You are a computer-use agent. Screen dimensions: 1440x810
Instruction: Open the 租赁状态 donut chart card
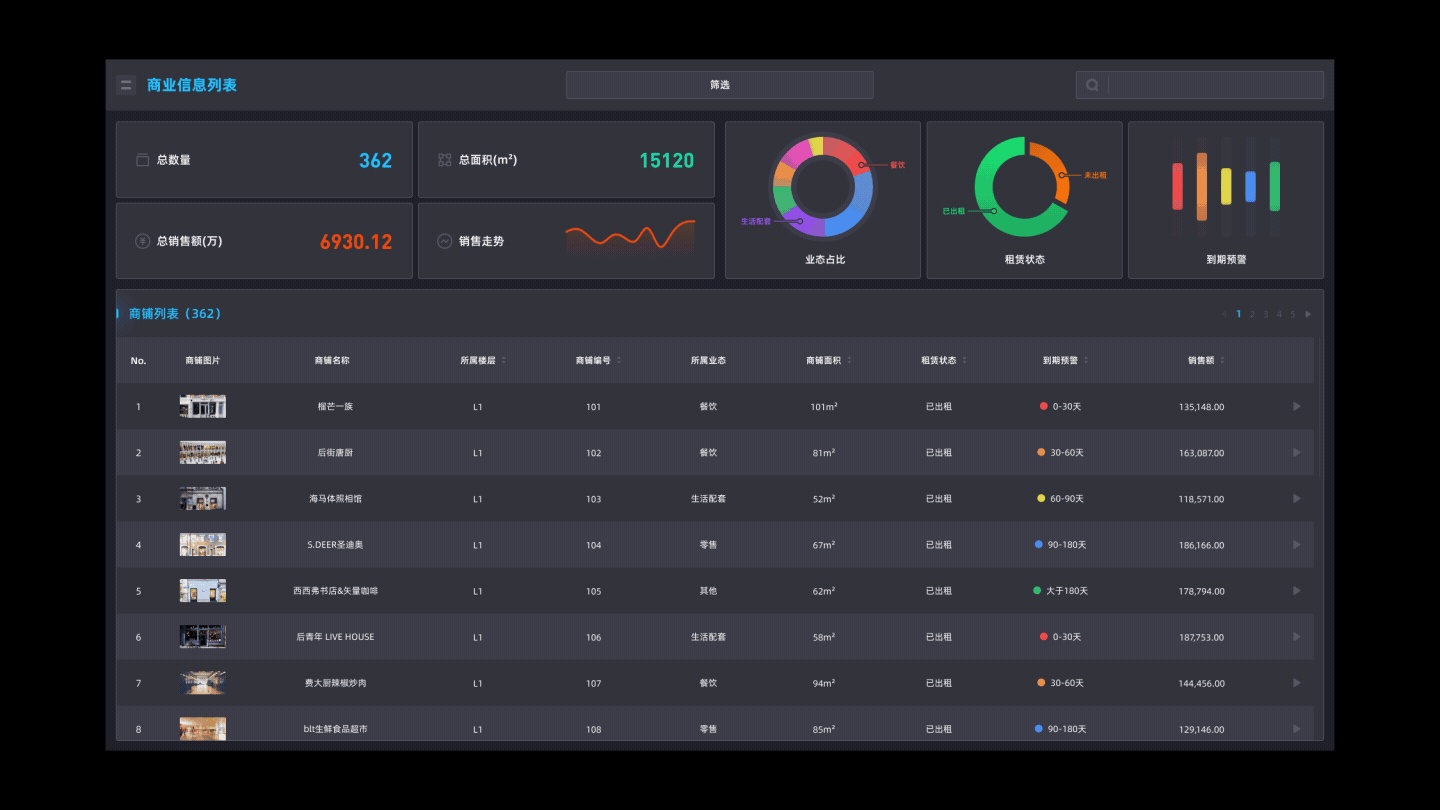coord(1025,200)
